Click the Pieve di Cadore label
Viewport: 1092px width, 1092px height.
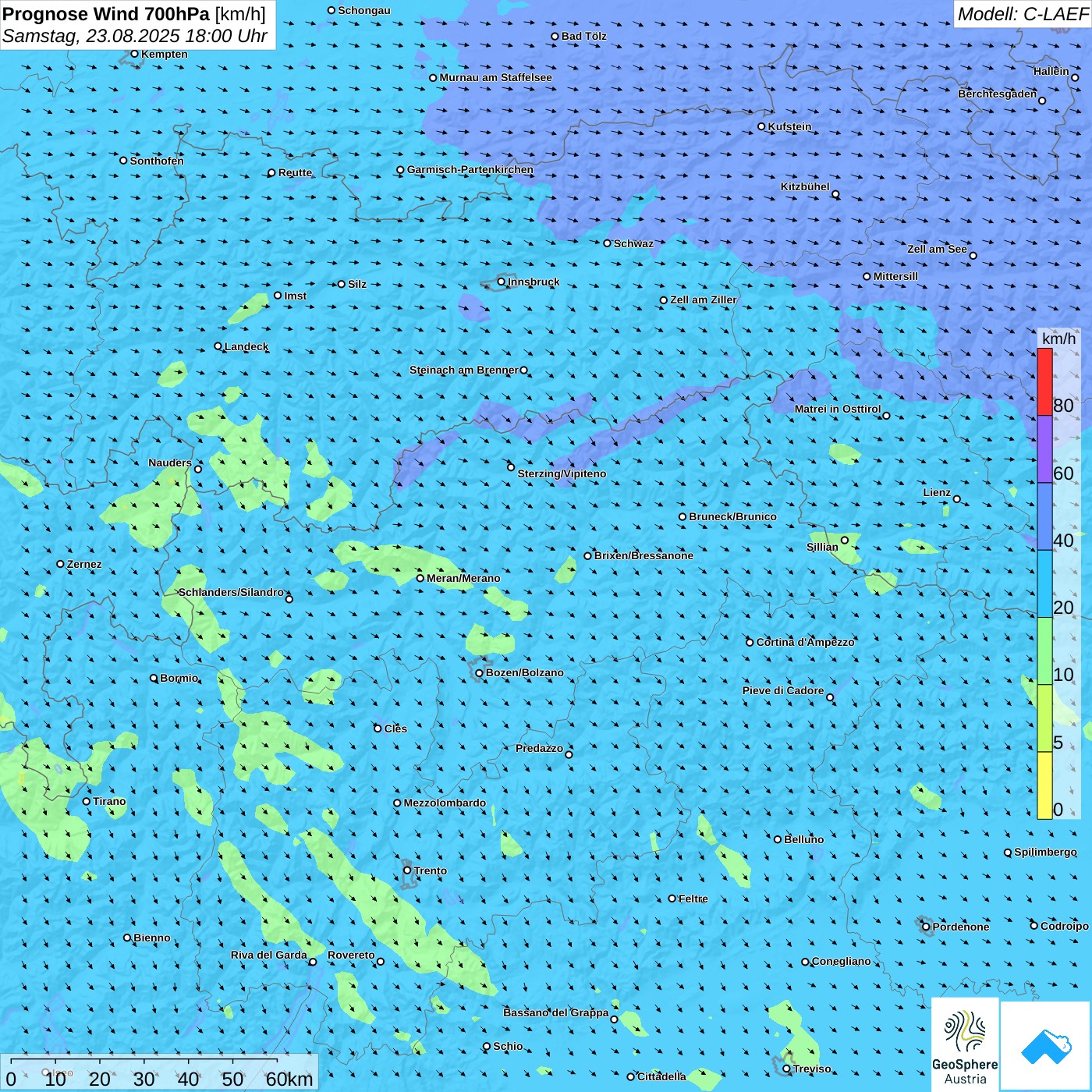[x=783, y=690]
